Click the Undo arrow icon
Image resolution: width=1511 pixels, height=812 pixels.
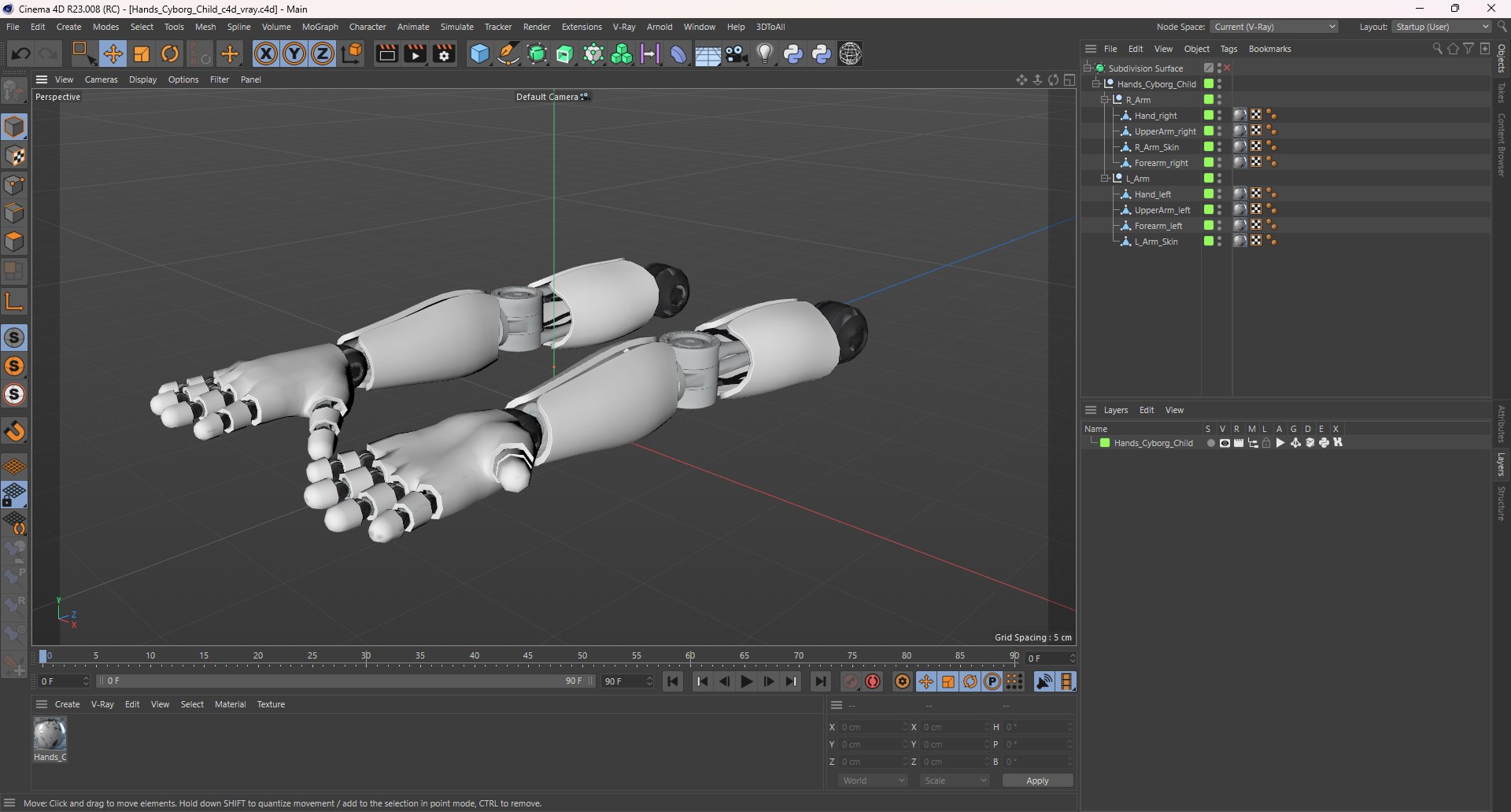(x=21, y=54)
